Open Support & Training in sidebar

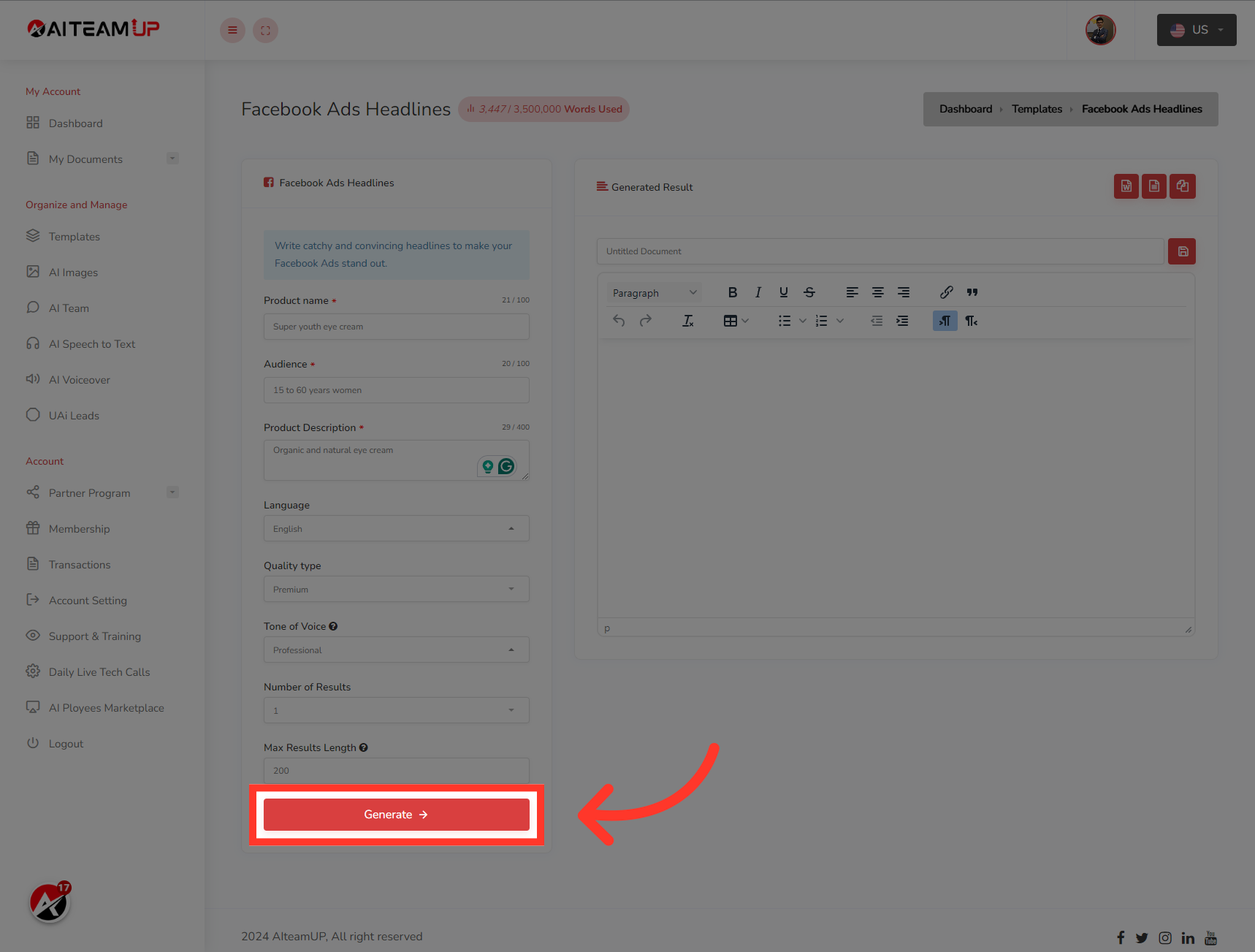tap(94, 636)
